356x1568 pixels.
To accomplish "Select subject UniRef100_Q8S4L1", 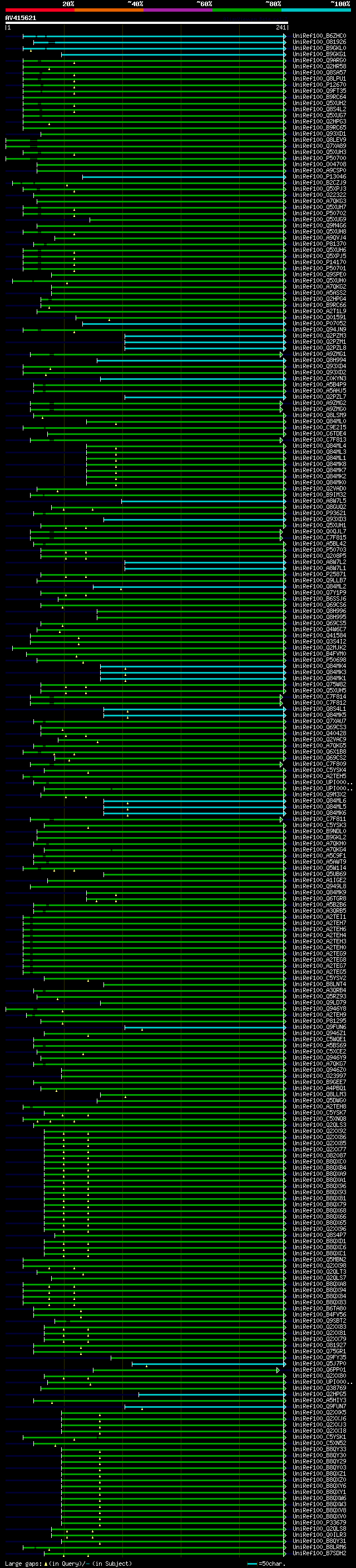I will tap(319, 709).
